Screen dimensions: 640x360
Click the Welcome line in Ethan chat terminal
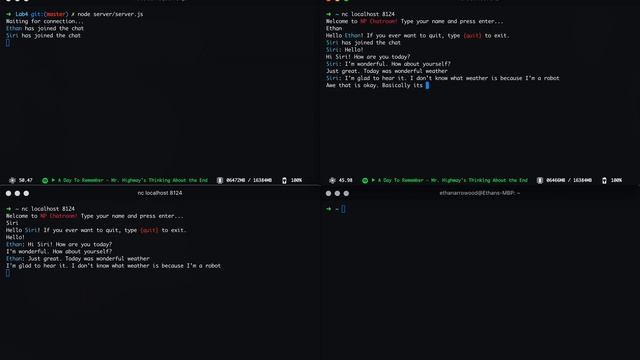tap(415, 21)
